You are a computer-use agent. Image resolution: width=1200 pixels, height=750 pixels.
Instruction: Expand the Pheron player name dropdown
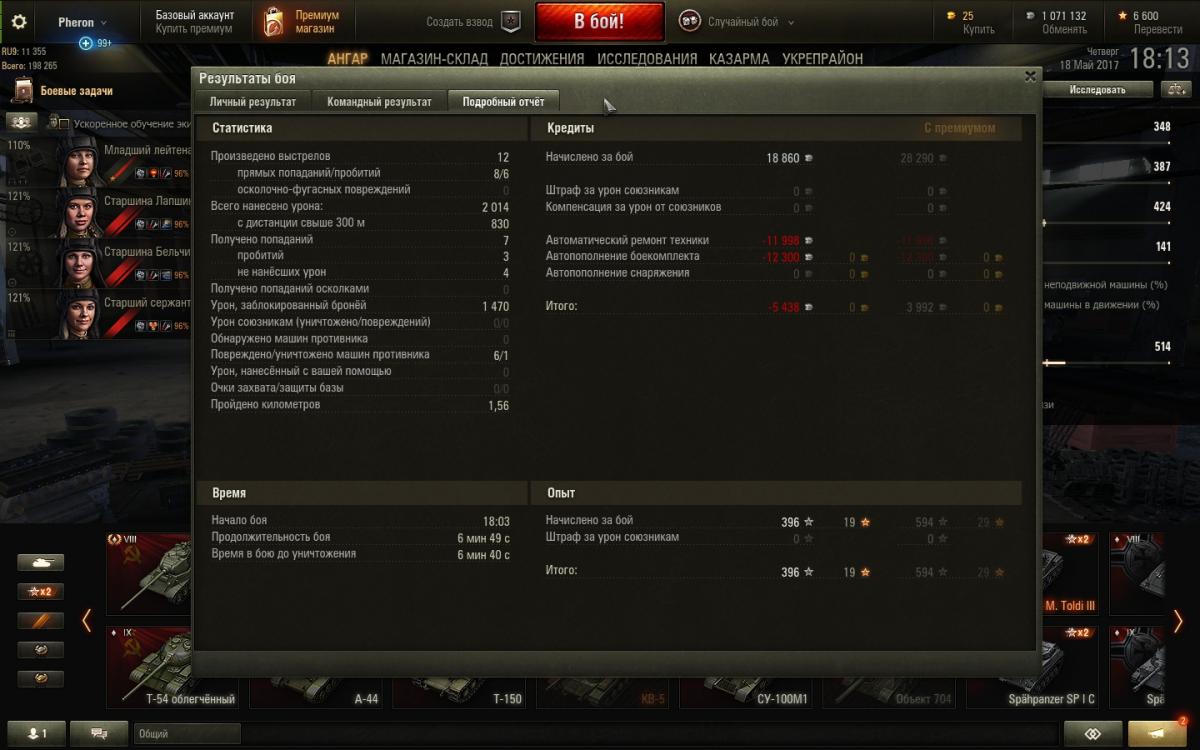point(82,22)
